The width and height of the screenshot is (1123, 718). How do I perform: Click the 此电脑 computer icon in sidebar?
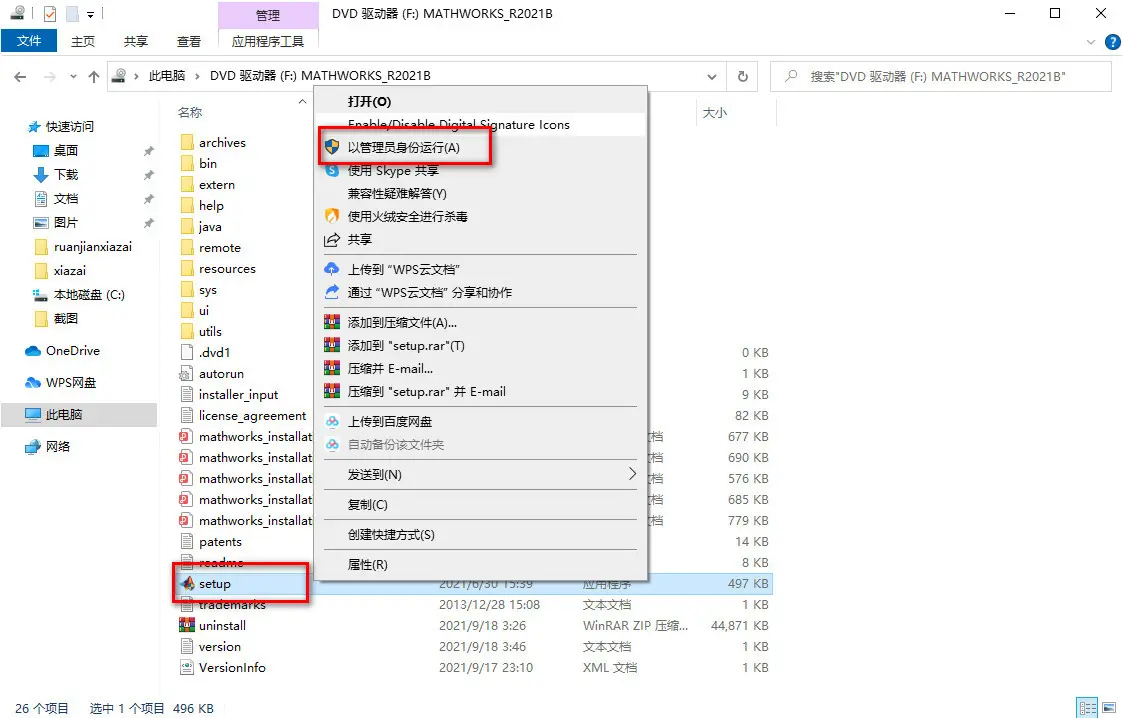coord(33,414)
